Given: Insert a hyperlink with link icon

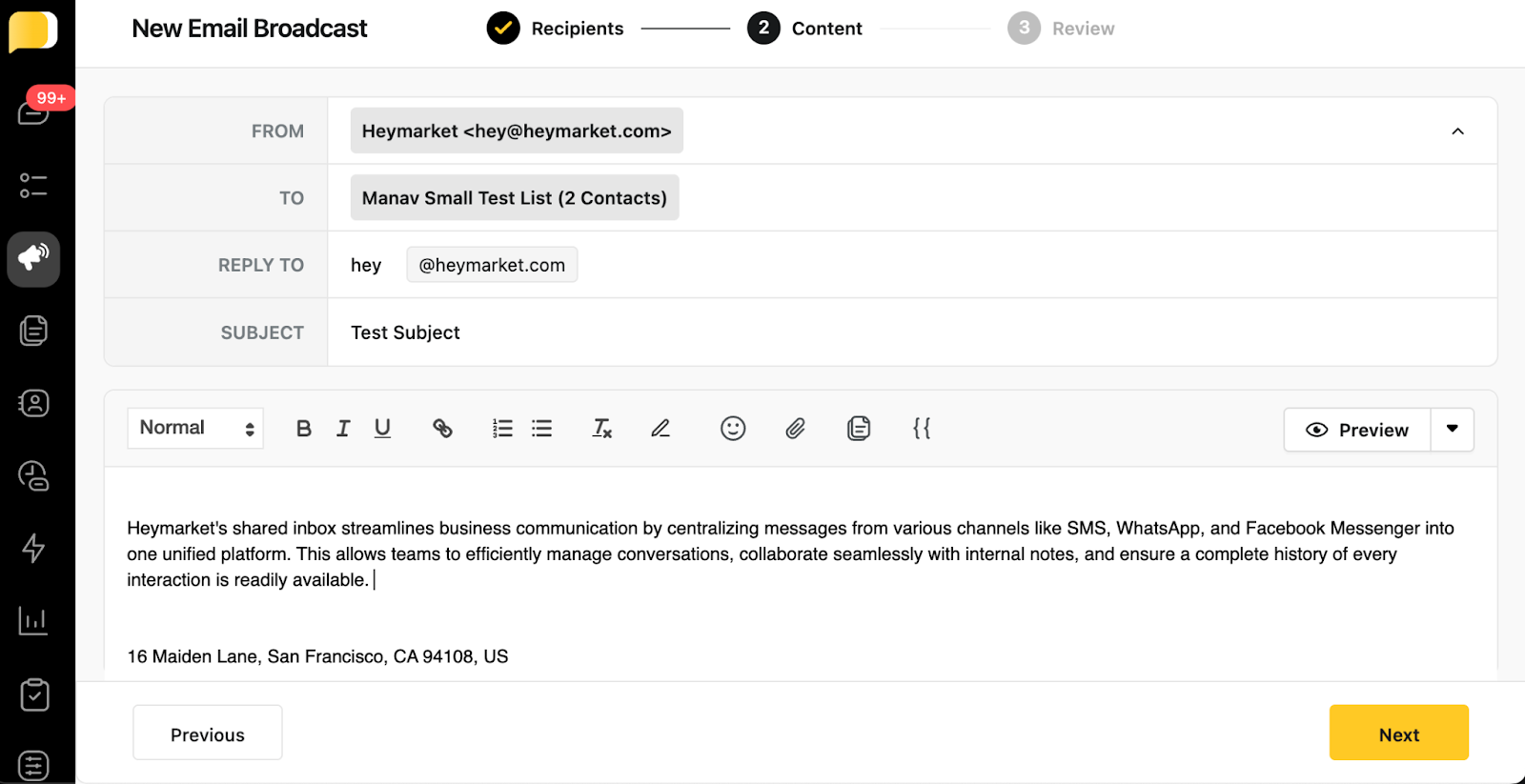Looking at the screenshot, I should click(x=442, y=429).
